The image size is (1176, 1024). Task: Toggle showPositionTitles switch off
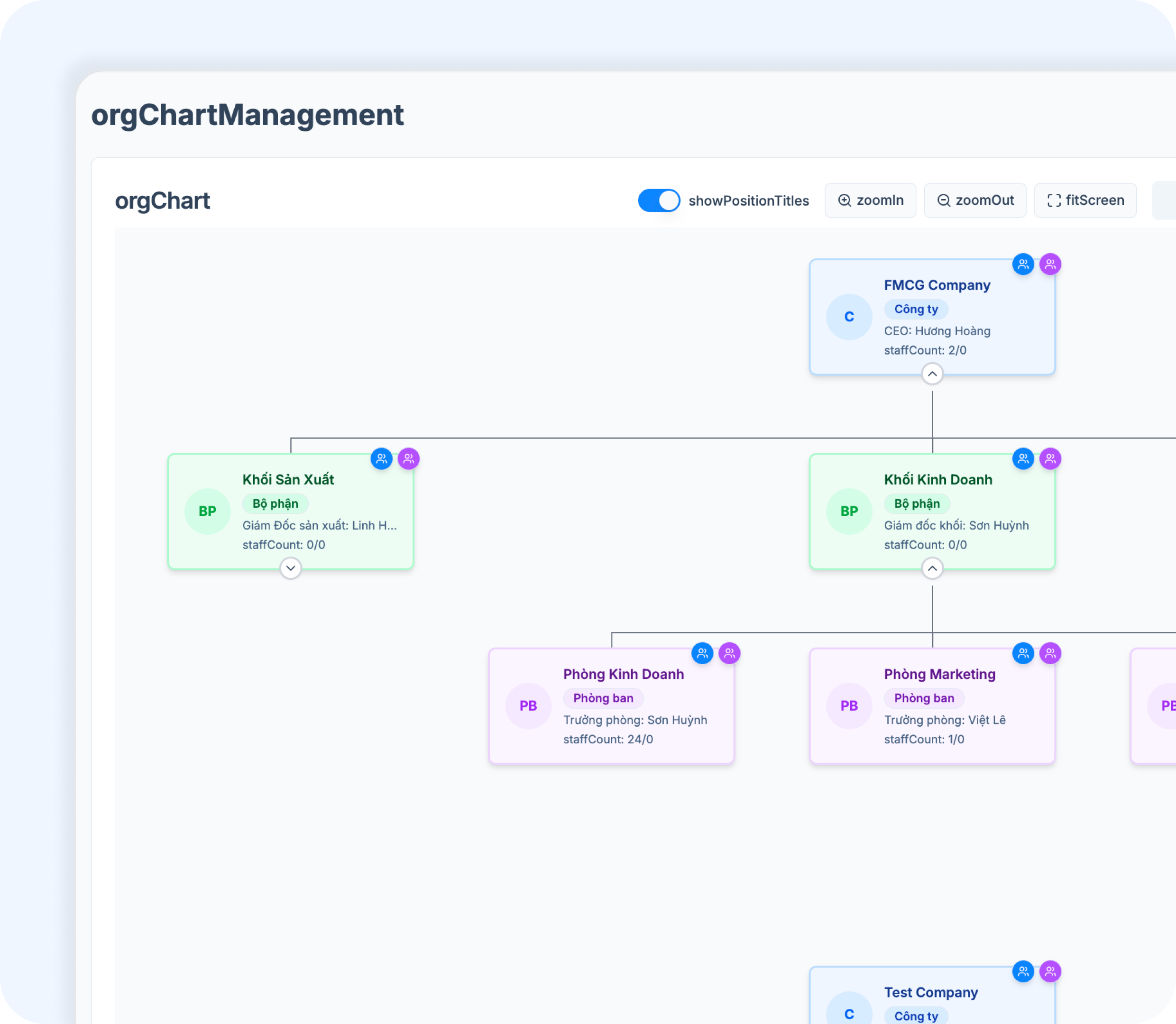click(658, 201)
